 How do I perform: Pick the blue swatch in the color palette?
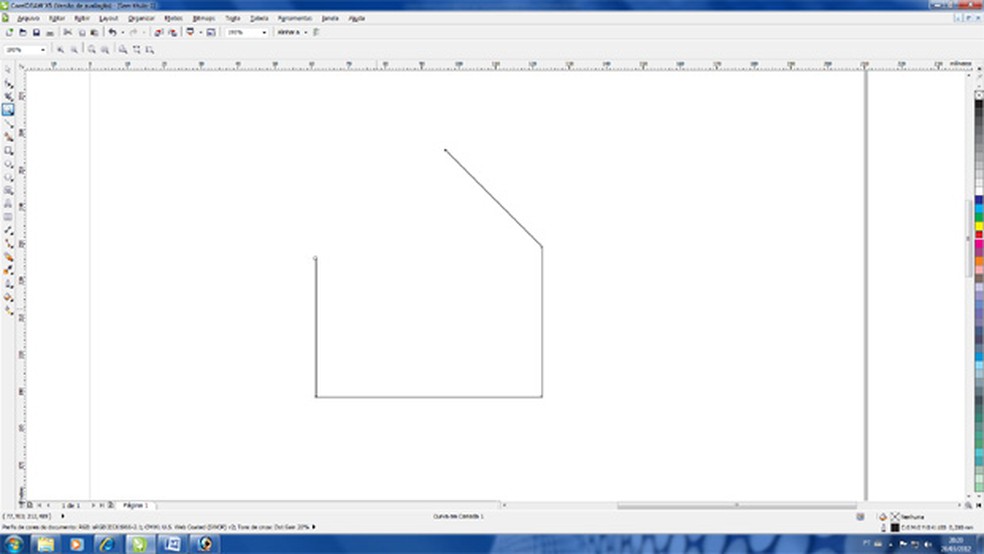click(978, 200)
